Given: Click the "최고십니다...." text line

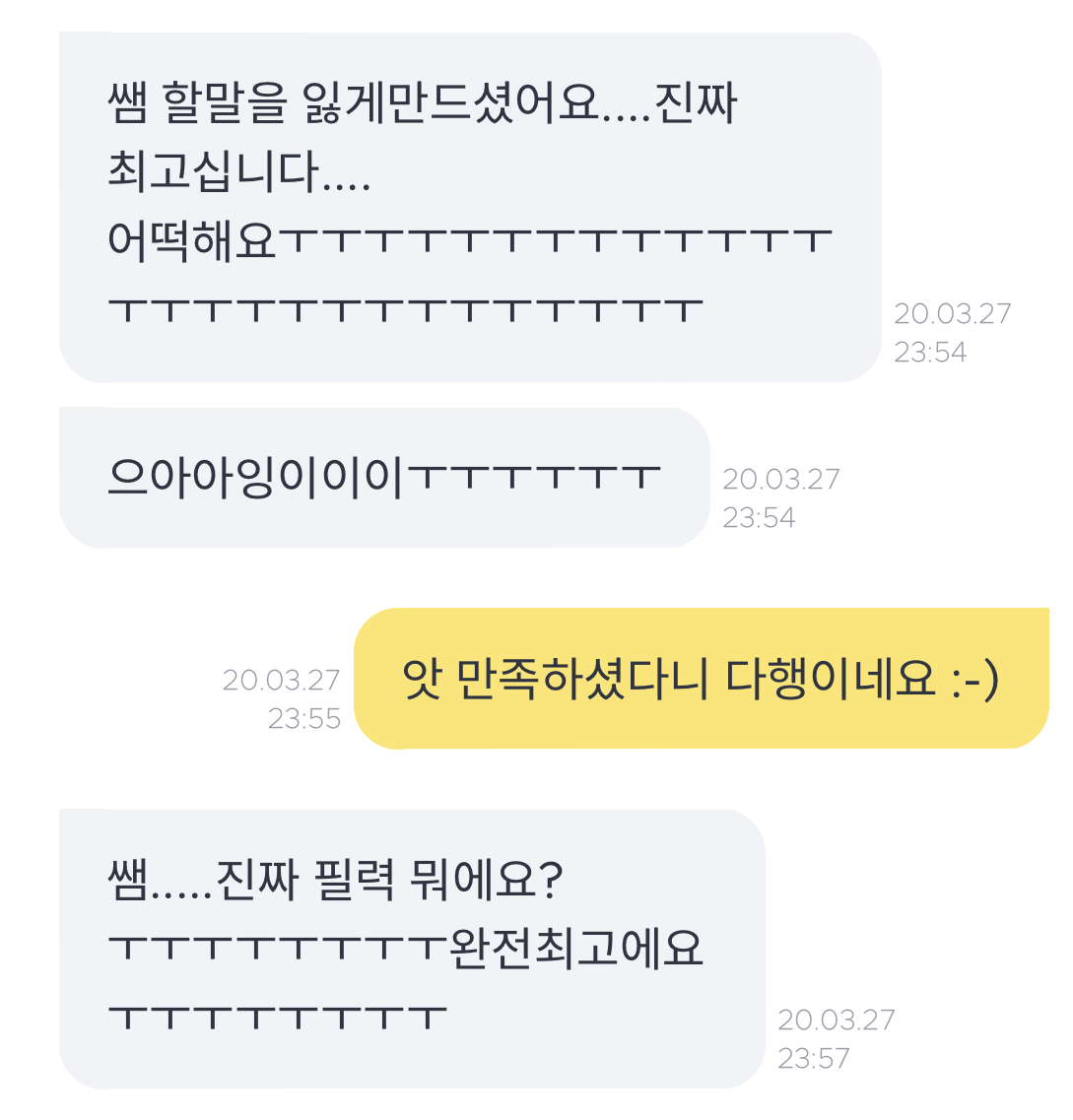Looking at the screenshot, I should coord(238,172).
